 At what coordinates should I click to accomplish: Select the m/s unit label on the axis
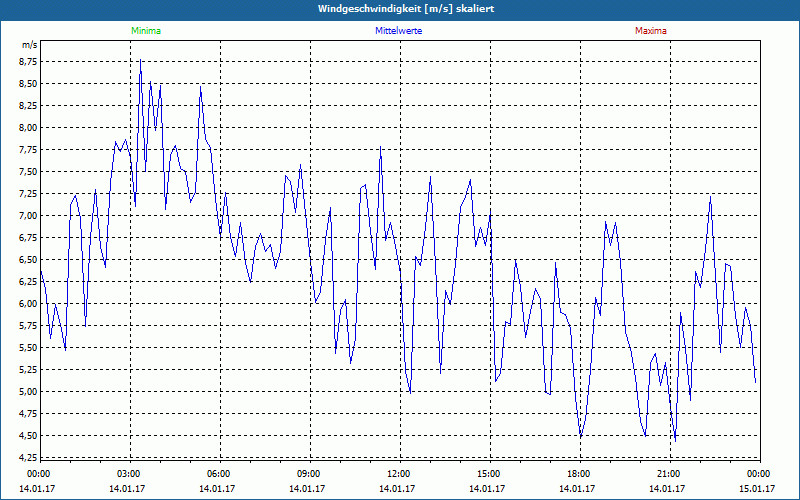point(30,45)
